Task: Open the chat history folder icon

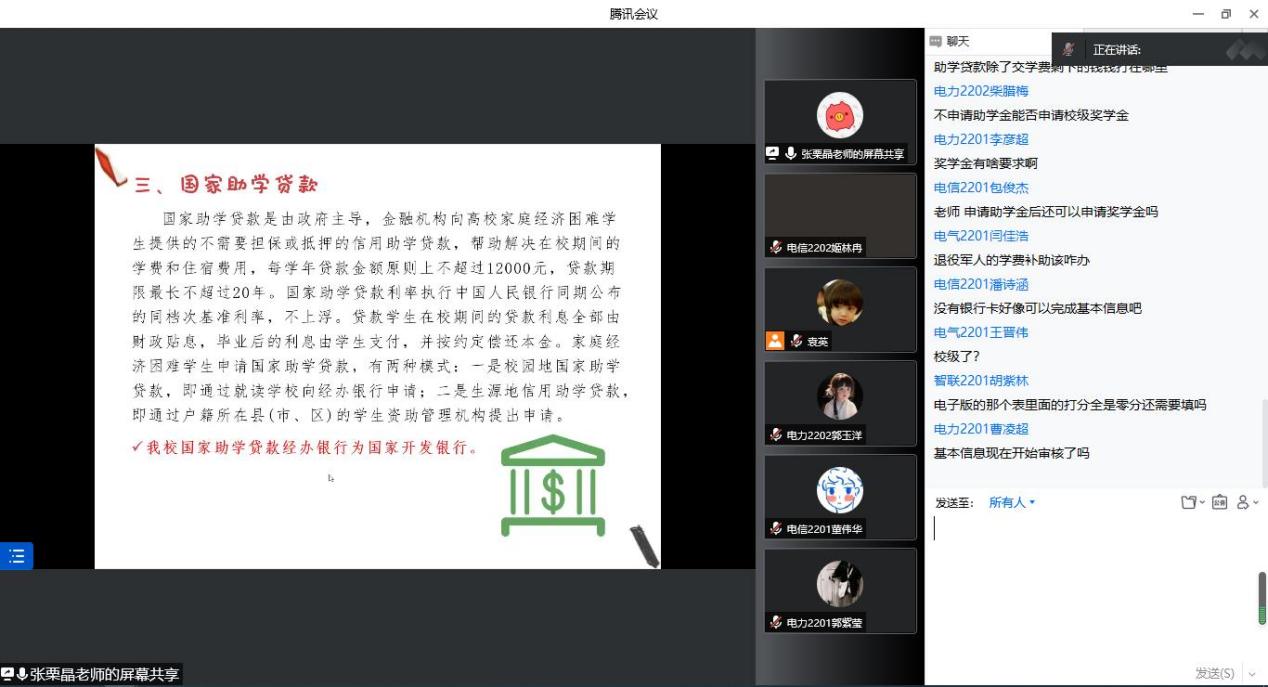Action: (1189, 503)
